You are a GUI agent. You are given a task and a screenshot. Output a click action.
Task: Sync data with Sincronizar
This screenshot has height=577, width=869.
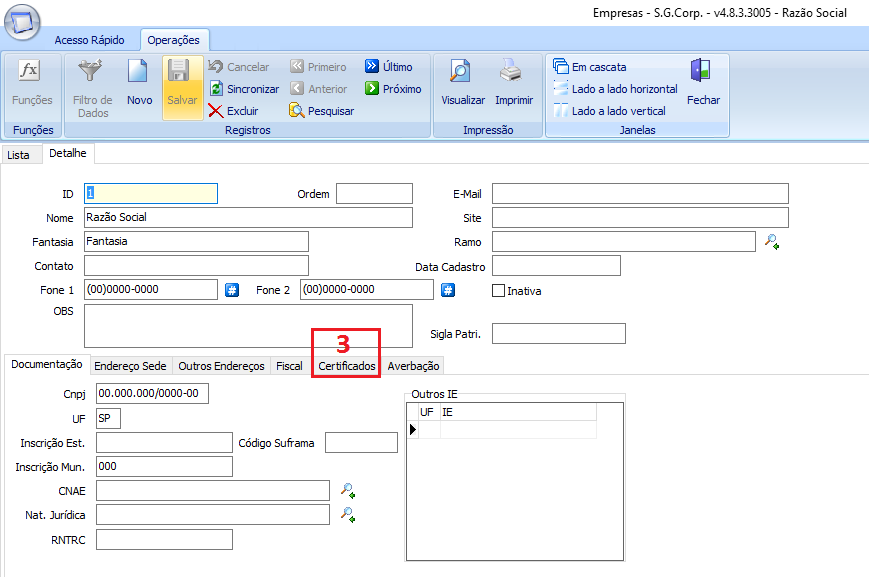click(x=244, y=89)
